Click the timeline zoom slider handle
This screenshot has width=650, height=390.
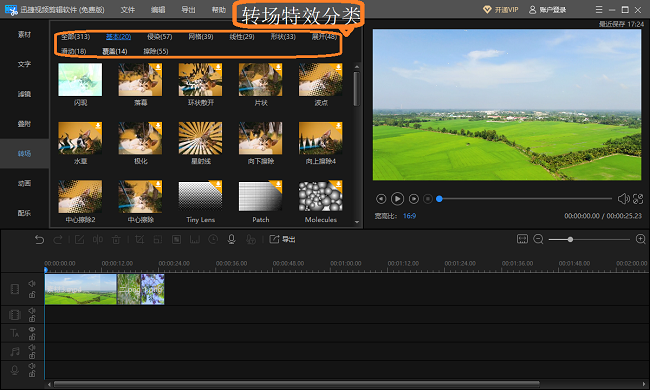(x=570, y=240)
